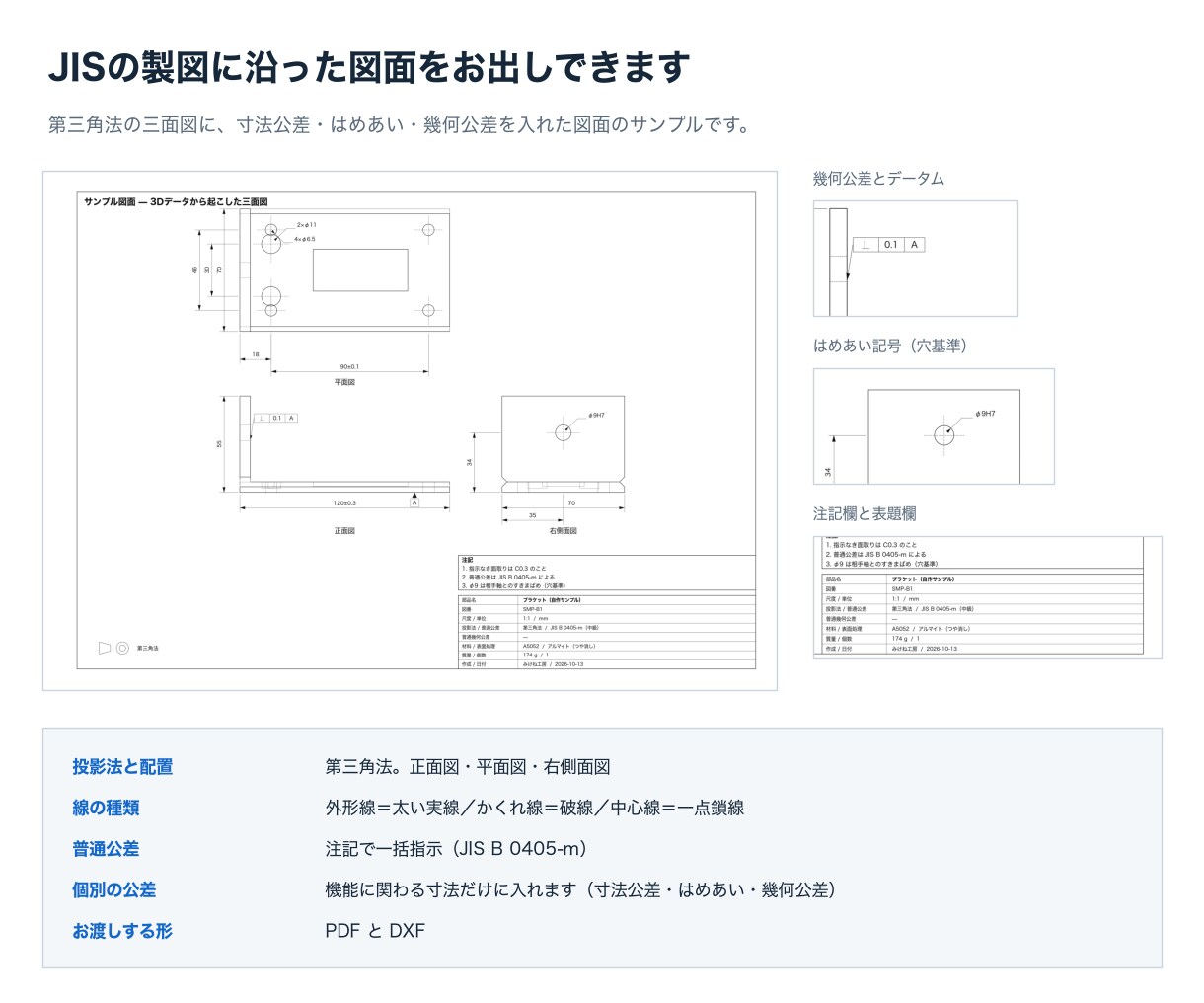Click the 個別の公差 label
The width and height of the screenshot is (1204, 1003).
coord(114,890)
